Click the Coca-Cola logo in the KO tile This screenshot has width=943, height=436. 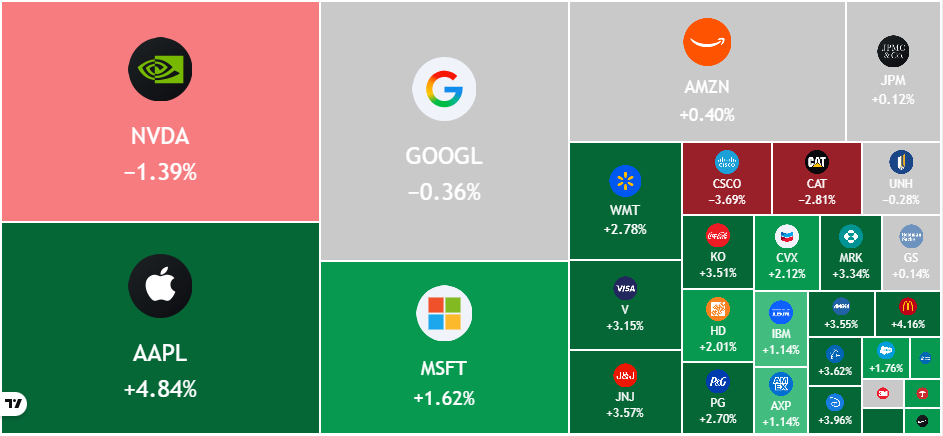coord(717,235)
